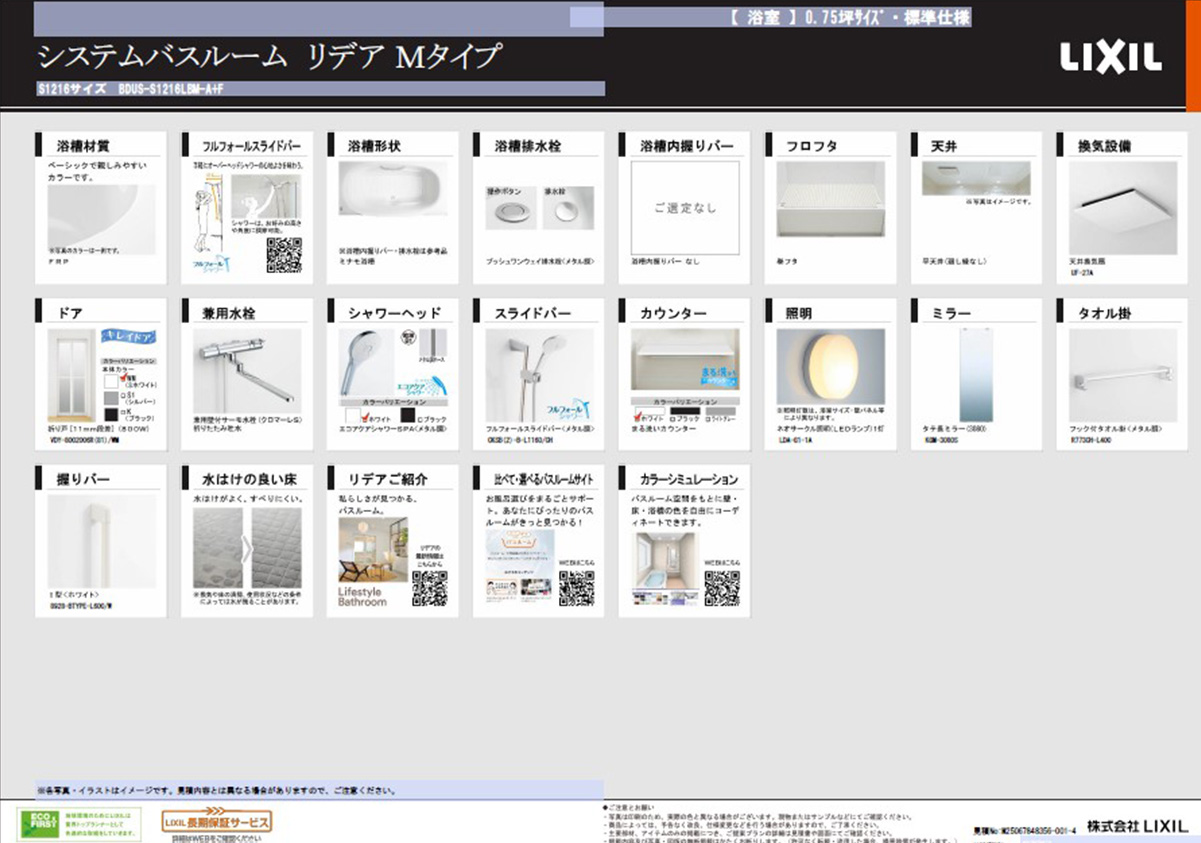Click the 浴槽排水栓 card heading
Image resolution: width=1201 pixels, height=843 pixels.
[x=528, y=146]
